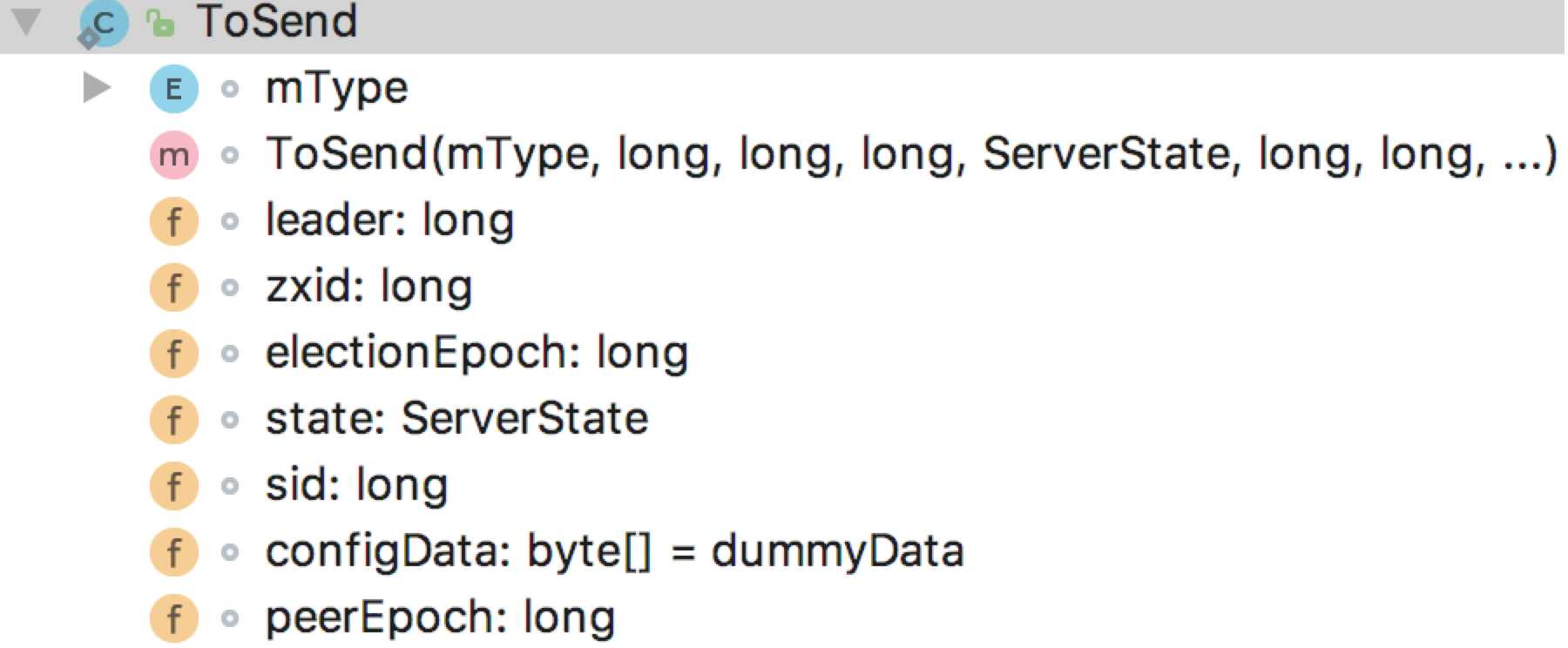1568x648 pixels.
Task: Click the class icon beside ToSend
Action: [103, 23]
